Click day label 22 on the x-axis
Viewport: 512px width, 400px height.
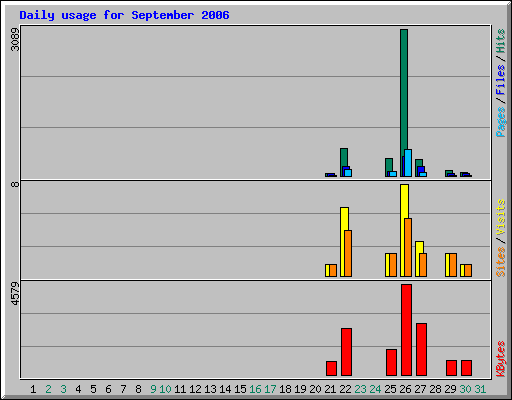345,389
